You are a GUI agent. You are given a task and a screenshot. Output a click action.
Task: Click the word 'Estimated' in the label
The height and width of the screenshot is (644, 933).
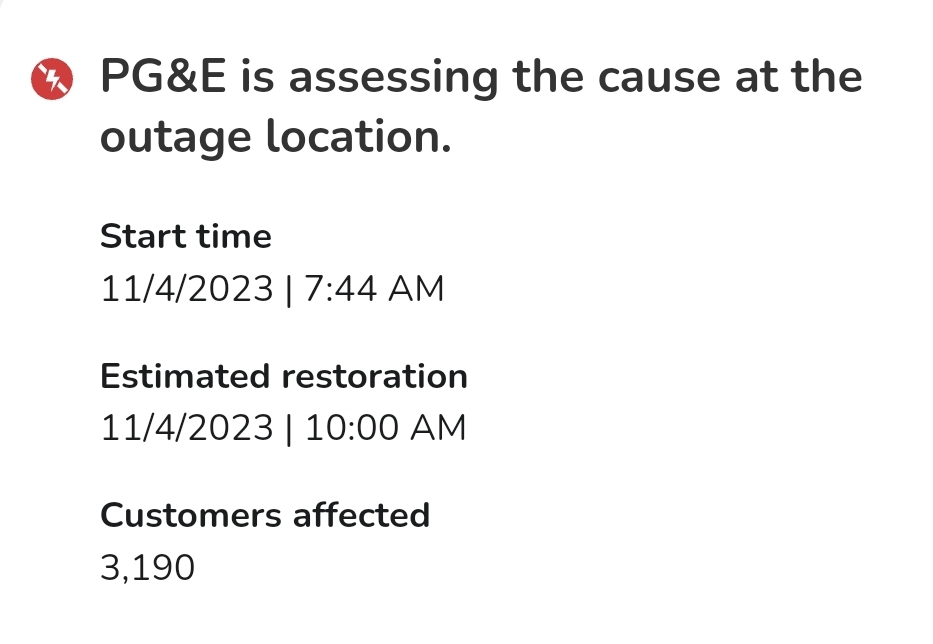tap(184, 377)
